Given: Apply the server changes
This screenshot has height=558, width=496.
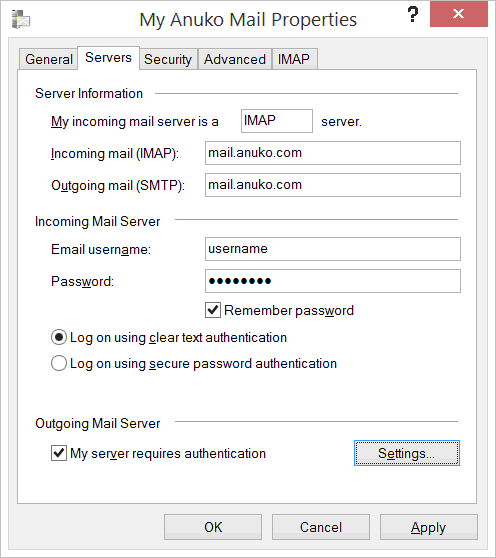Looking at the screenshot, I should [x=429, y=527].
